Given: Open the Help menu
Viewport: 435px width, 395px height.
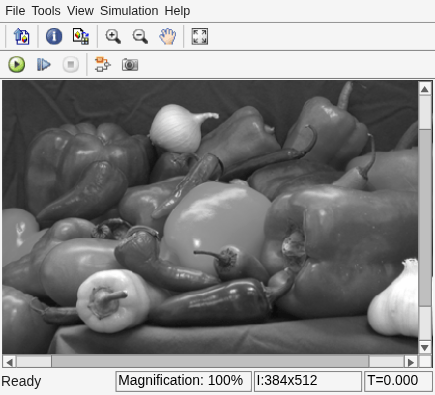Looking at the screenshot, I should [177, 11].
